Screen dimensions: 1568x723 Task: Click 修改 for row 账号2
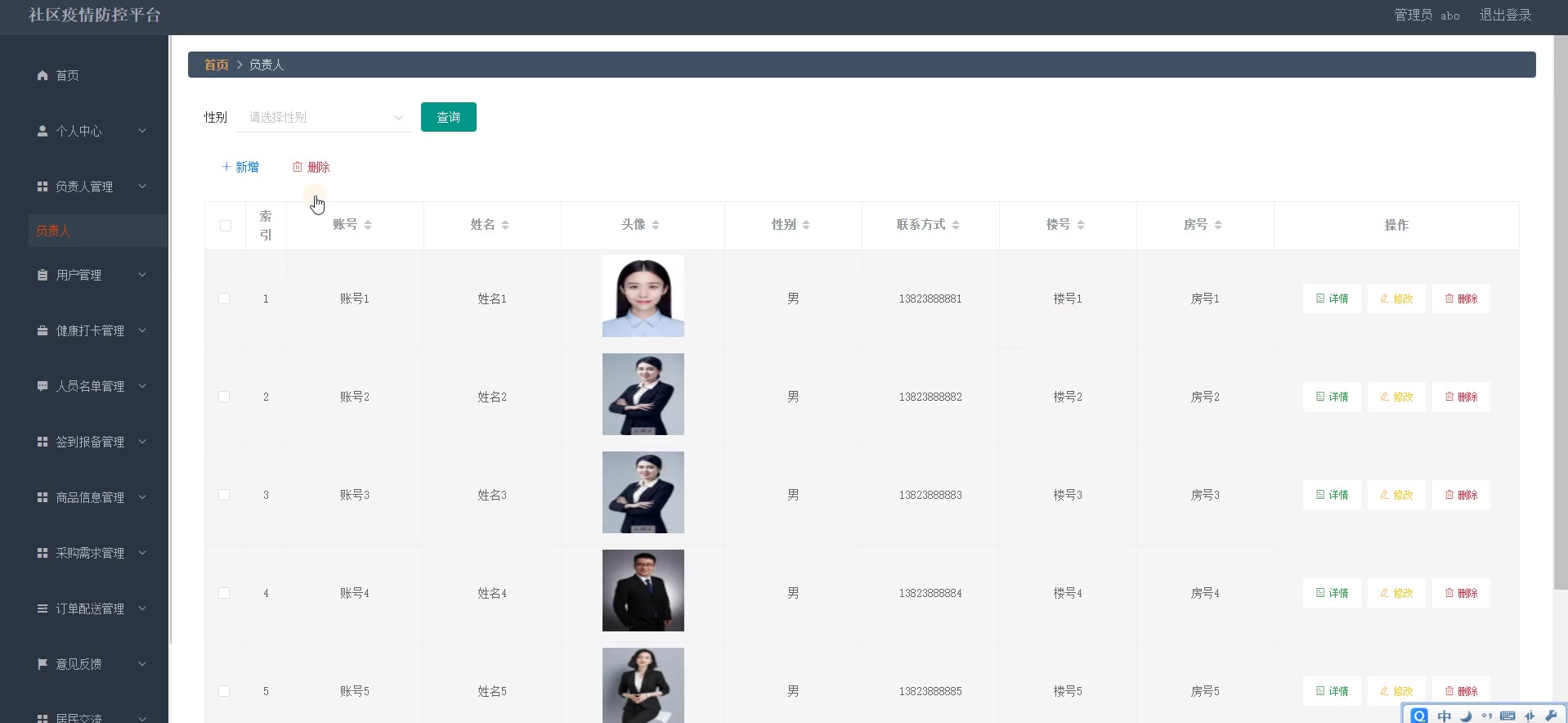(x=1396, y=397)
